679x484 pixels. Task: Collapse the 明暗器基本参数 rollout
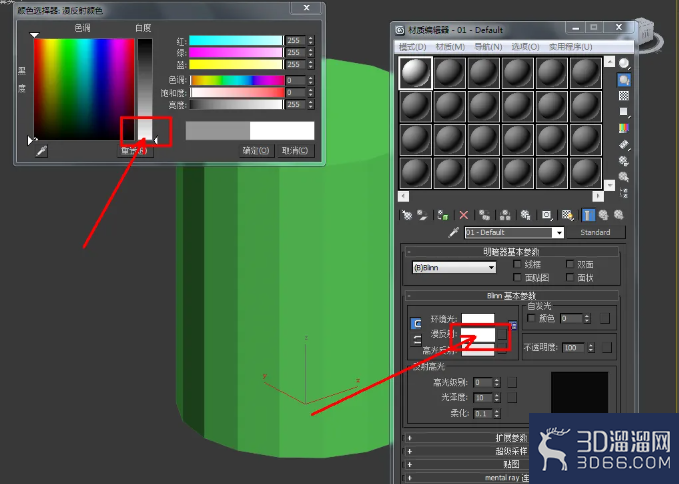[511, 252]
